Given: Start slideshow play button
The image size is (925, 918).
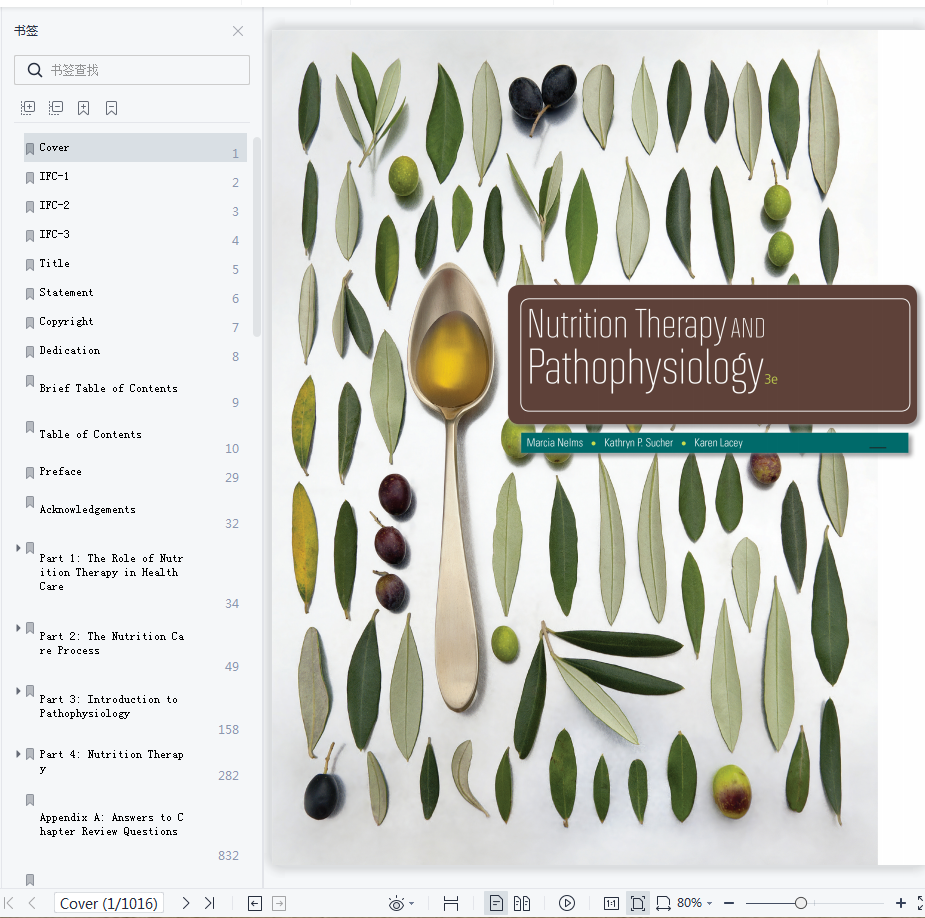Looking at the screenshot, I should [567, 903].
